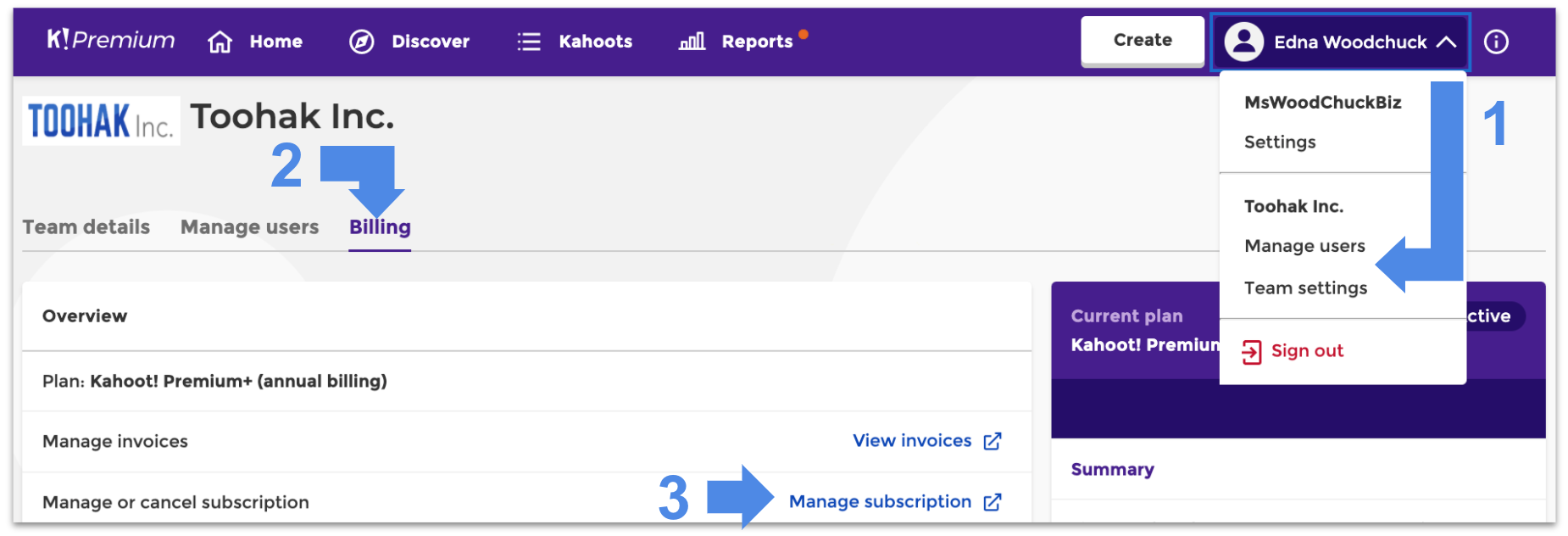Open the Reports navigation item
1568x536 pixels.
tap(757, 42)
